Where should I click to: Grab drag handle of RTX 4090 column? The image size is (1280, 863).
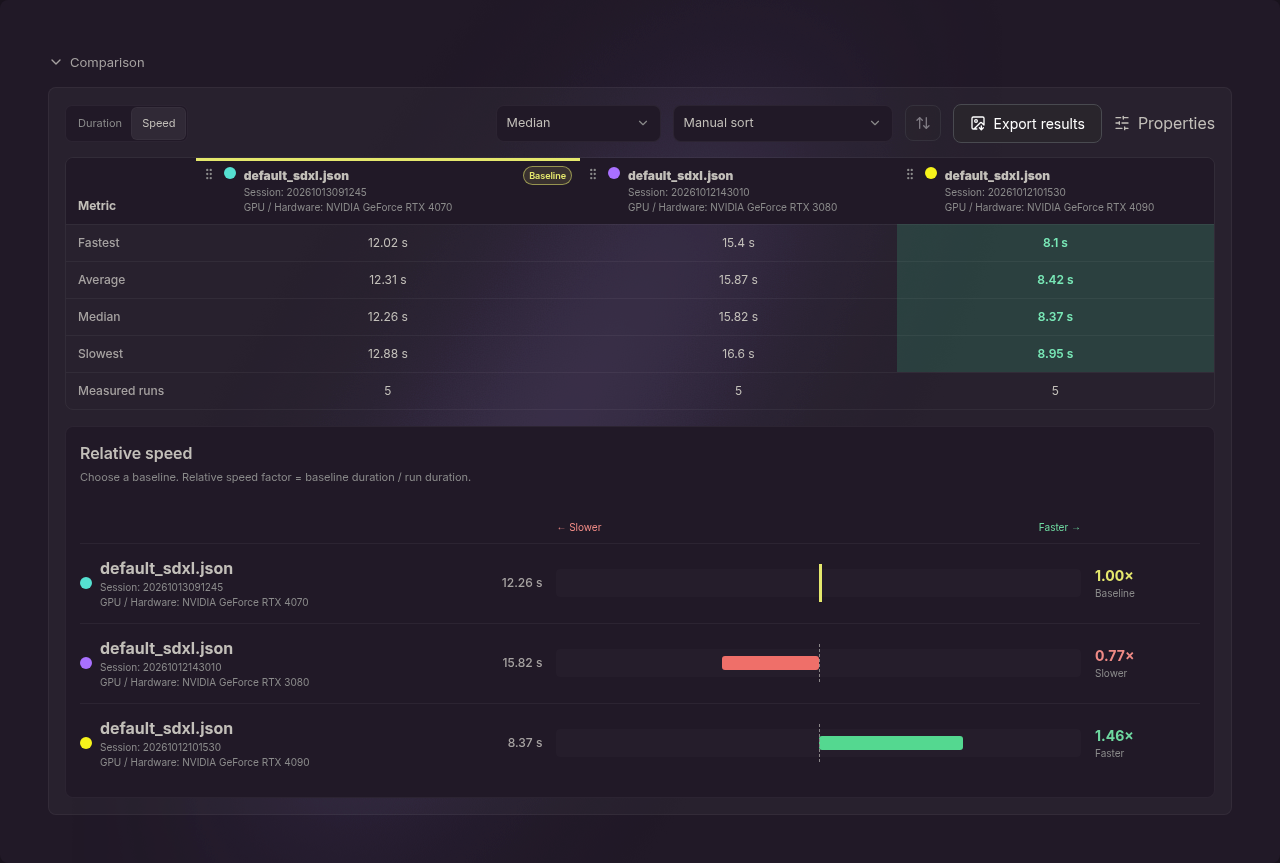click(x=910, y=174)
